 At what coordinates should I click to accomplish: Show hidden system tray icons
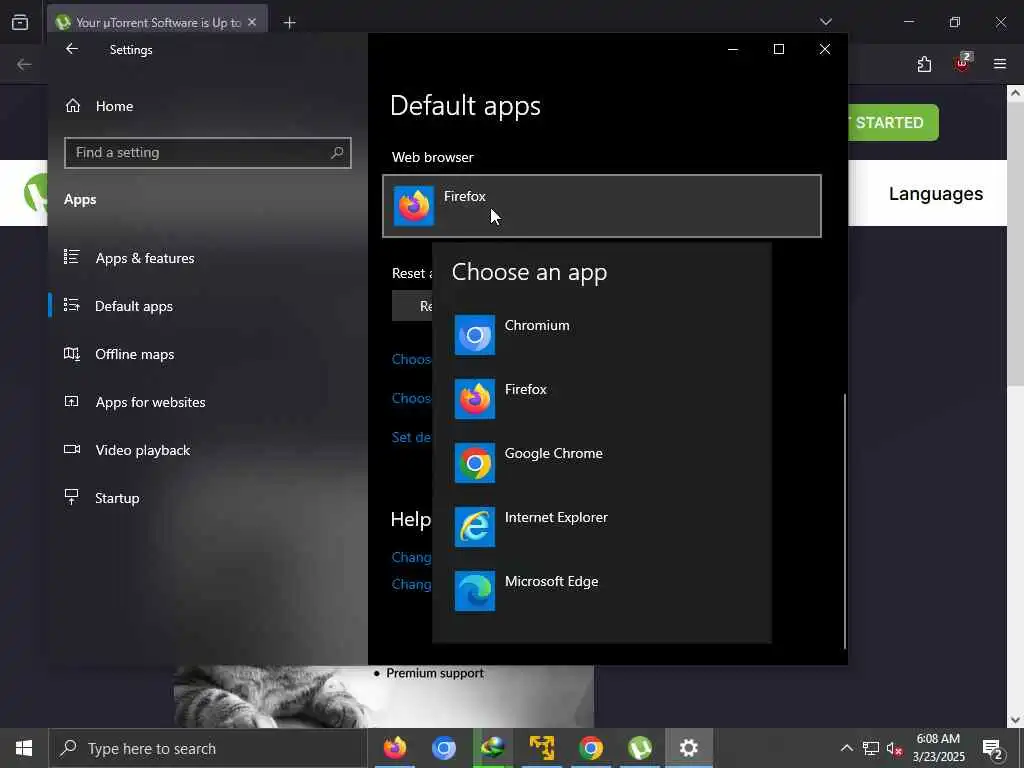(846, 748)
